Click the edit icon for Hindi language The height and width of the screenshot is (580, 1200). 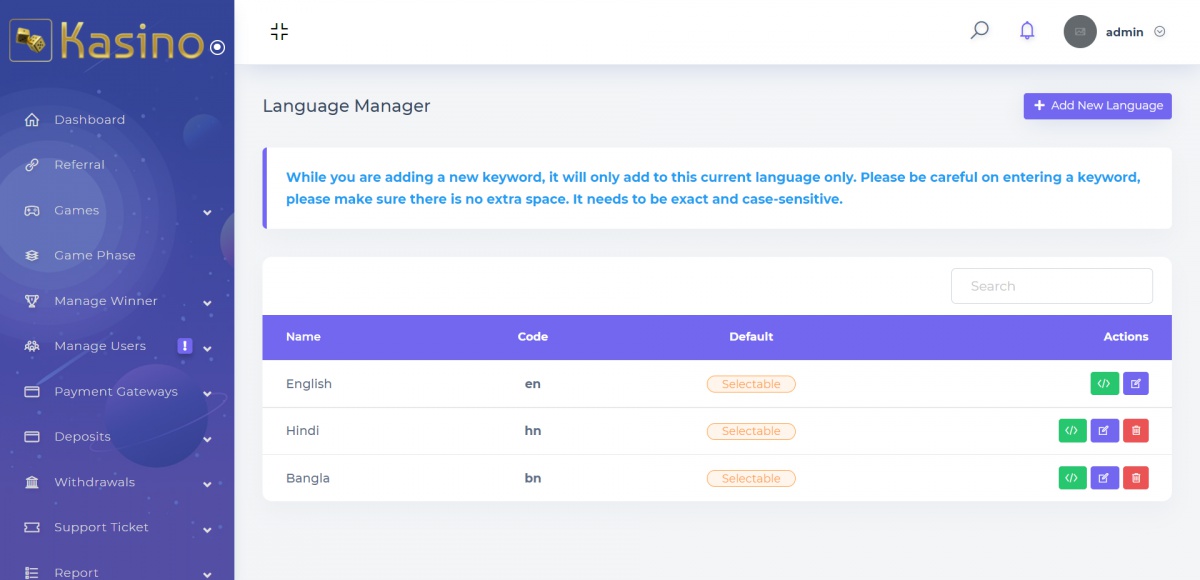(1104, 431)
